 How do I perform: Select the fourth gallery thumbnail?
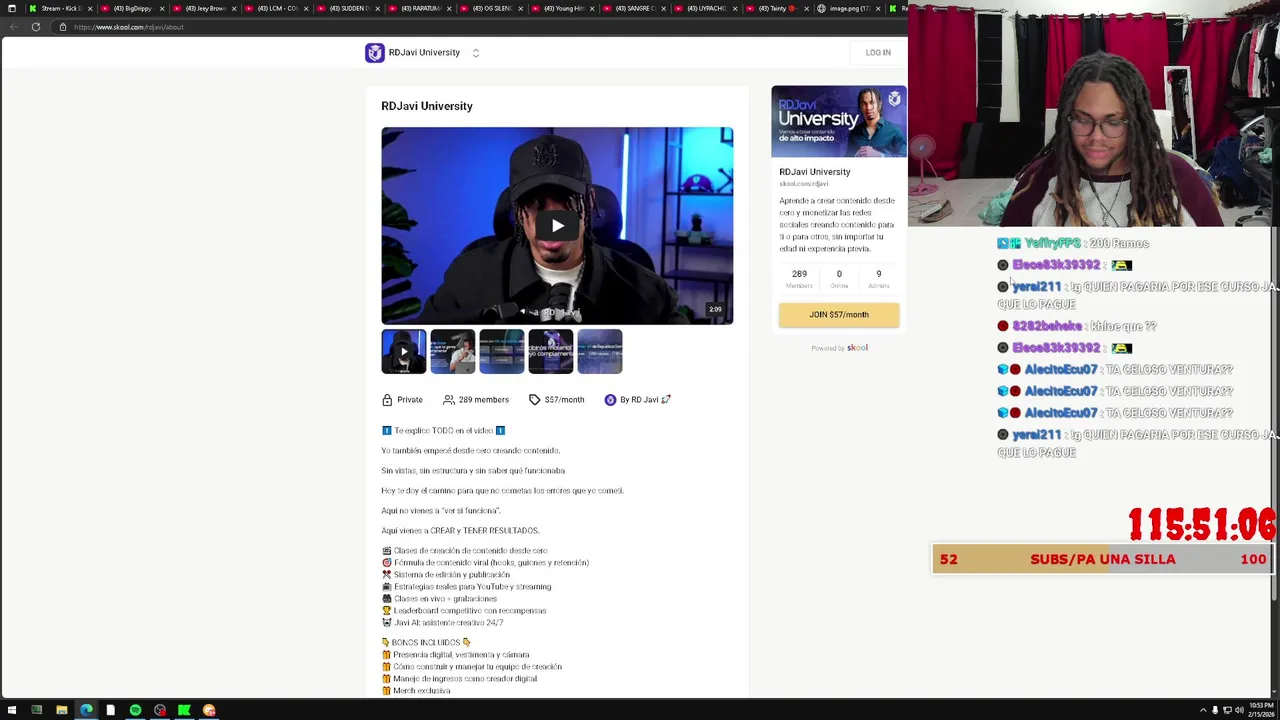[x=551, y=351]
